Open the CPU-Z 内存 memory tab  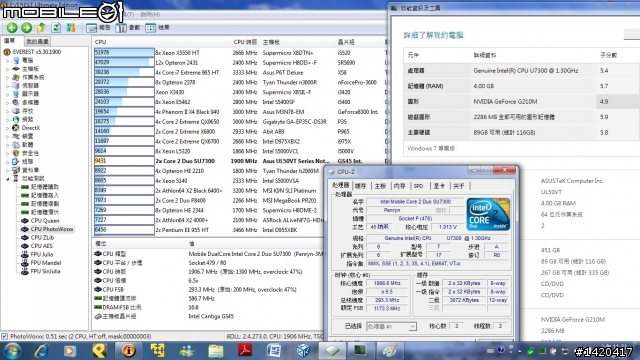click(x=399, y=186)
